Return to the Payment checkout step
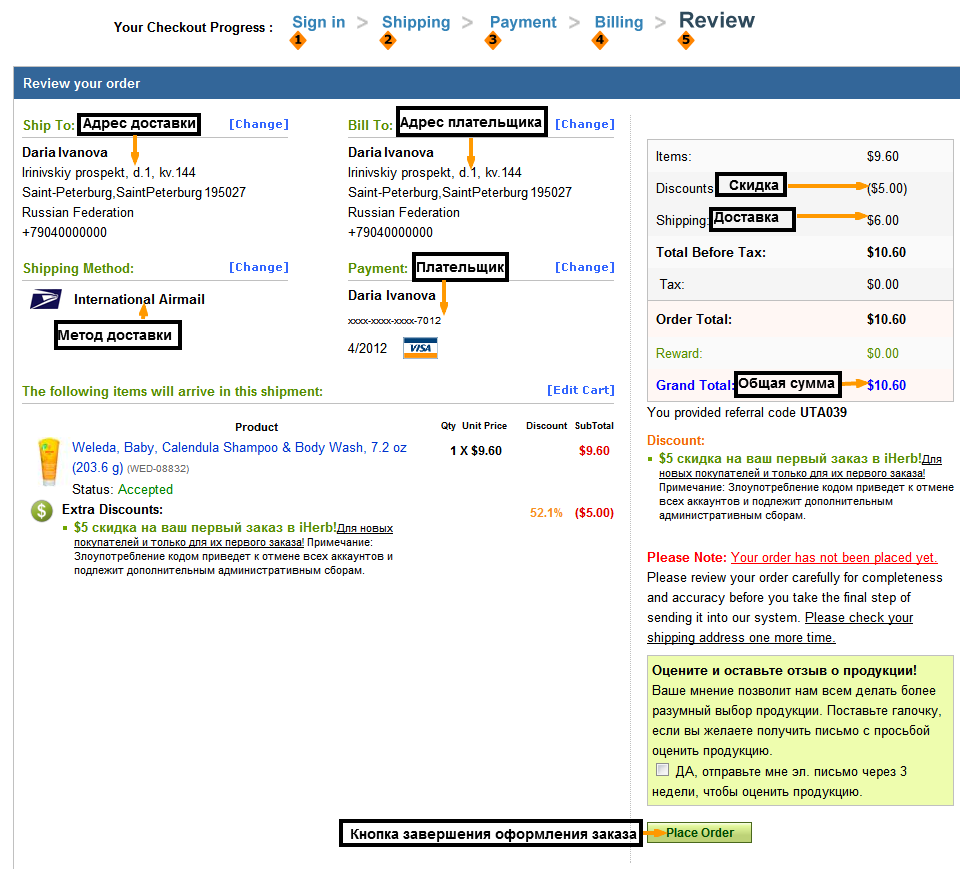 coord(523,22)
